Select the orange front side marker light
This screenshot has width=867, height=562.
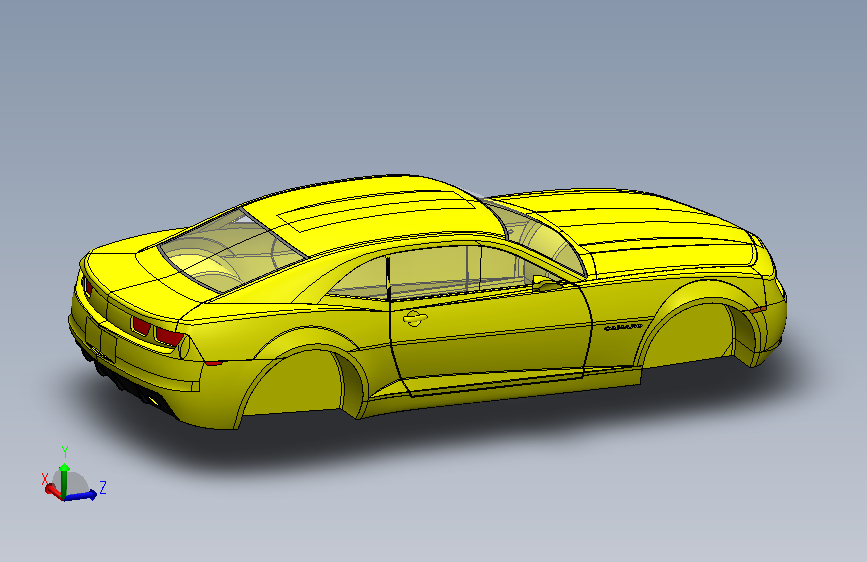pos(758,309)
